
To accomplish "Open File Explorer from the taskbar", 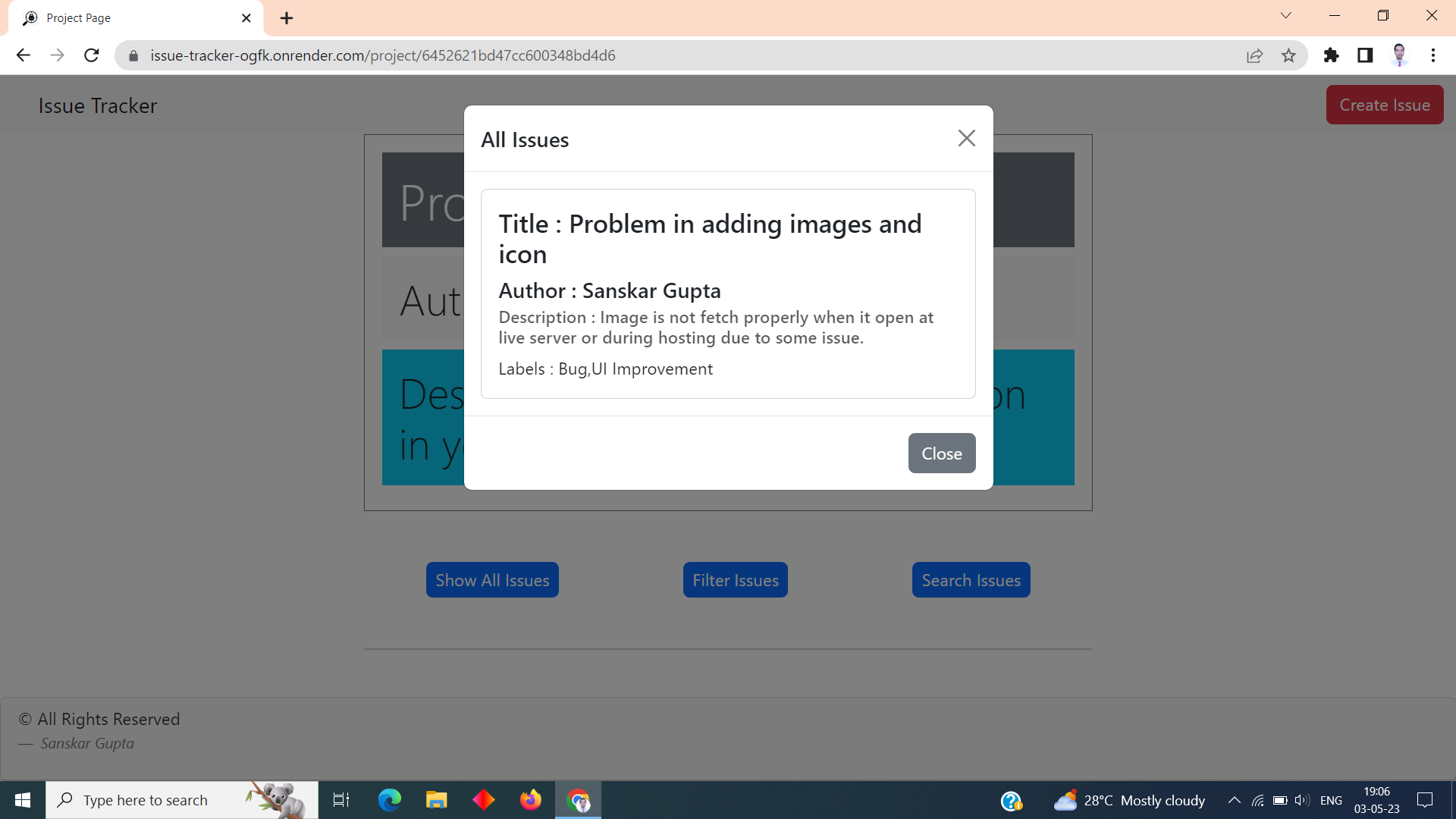I will [x=436, y=800].
